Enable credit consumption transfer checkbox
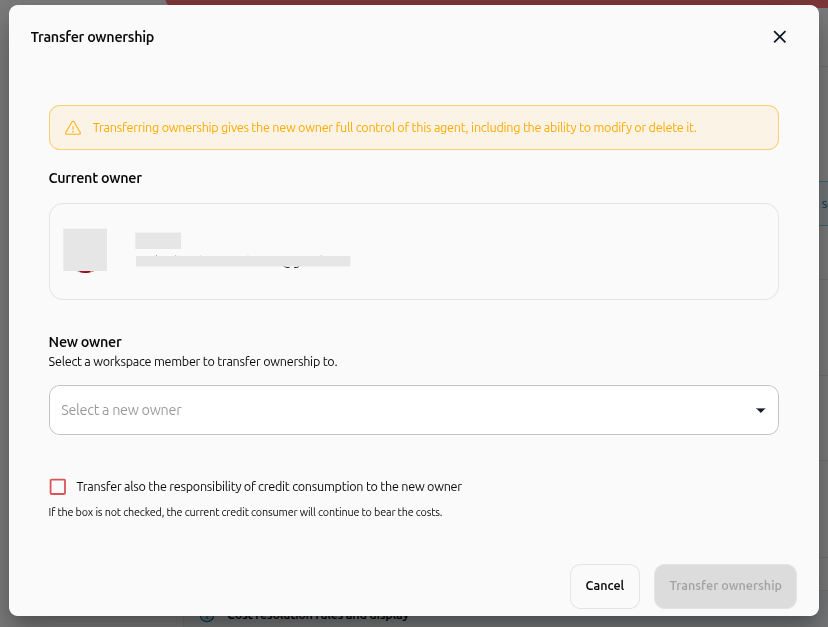The height and width of the screenshot is (627, 828). click(x=58, y=486)
